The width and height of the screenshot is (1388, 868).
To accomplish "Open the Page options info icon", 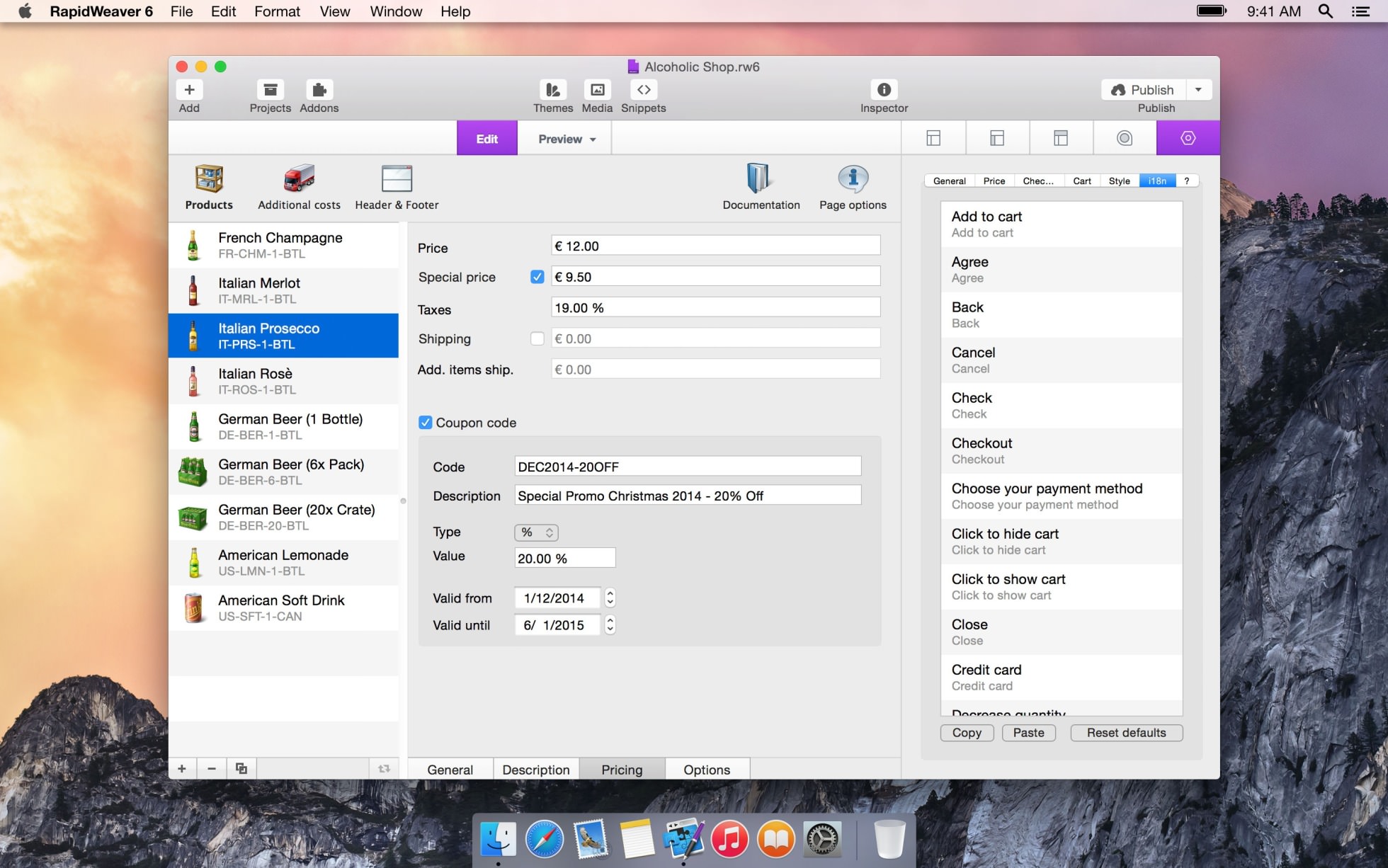I will (x=853, y=179).
